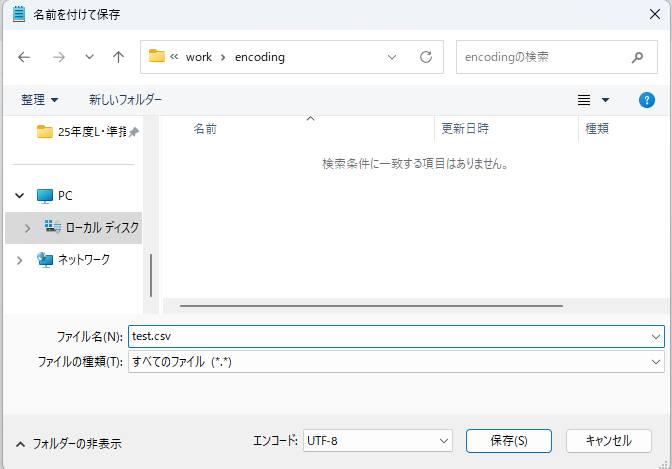Click the 保存(S) button
This screenshot has width=672, height=469.
(x=509, y=441)
